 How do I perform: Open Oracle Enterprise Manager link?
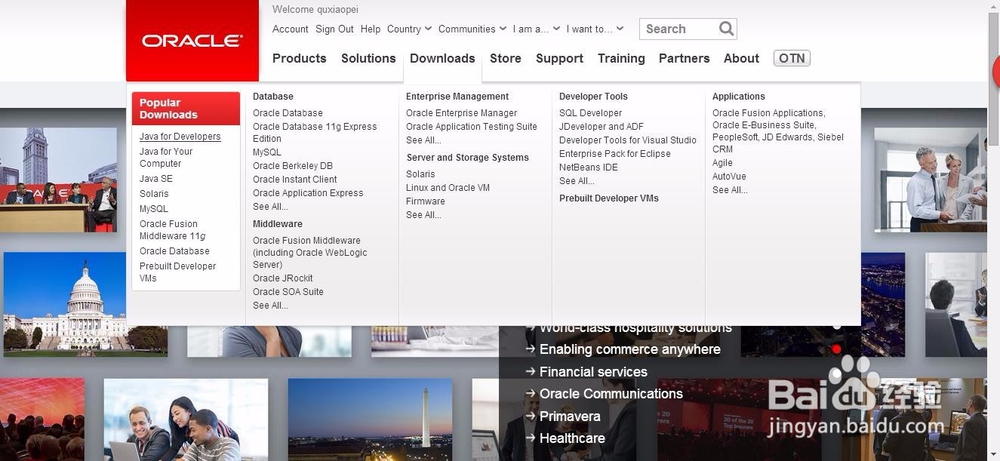(x=461, y=113)
